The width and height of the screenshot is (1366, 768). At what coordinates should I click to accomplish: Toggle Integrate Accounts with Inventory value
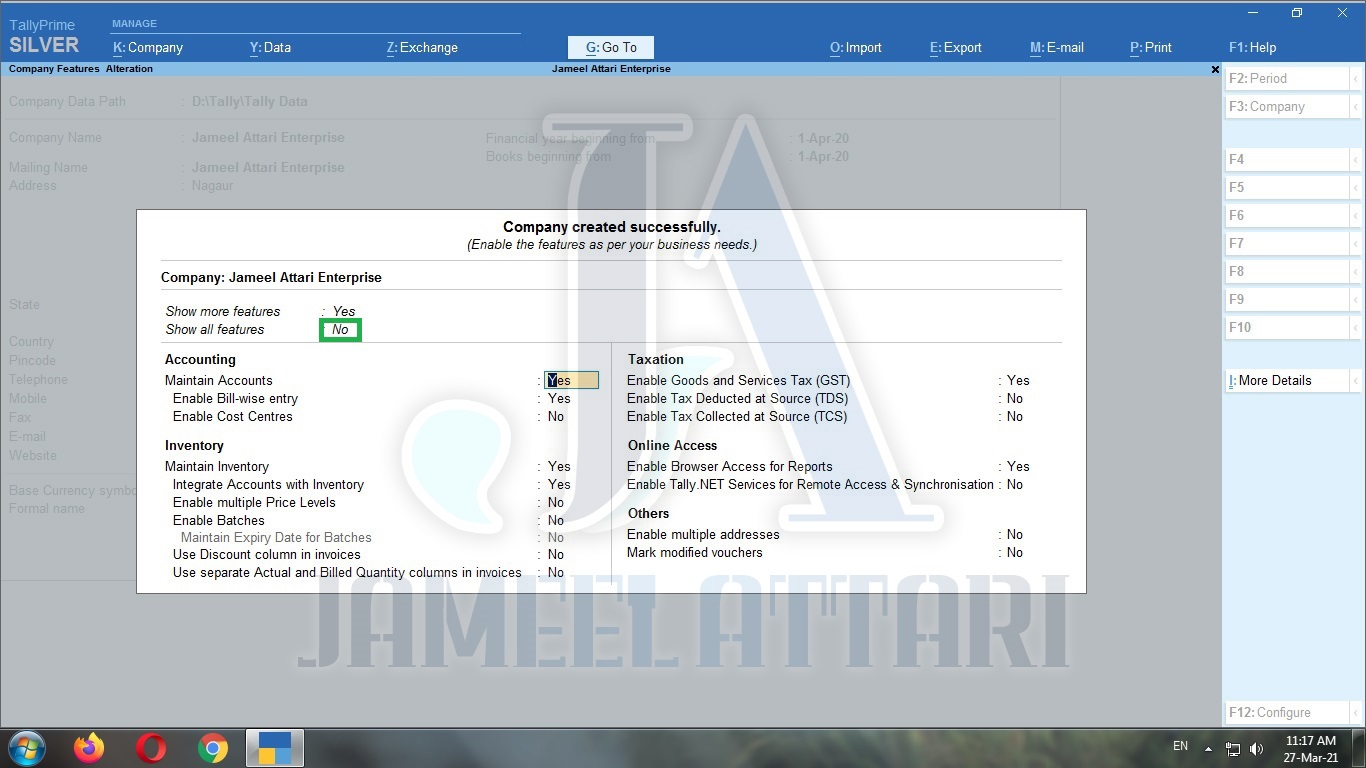559,484
